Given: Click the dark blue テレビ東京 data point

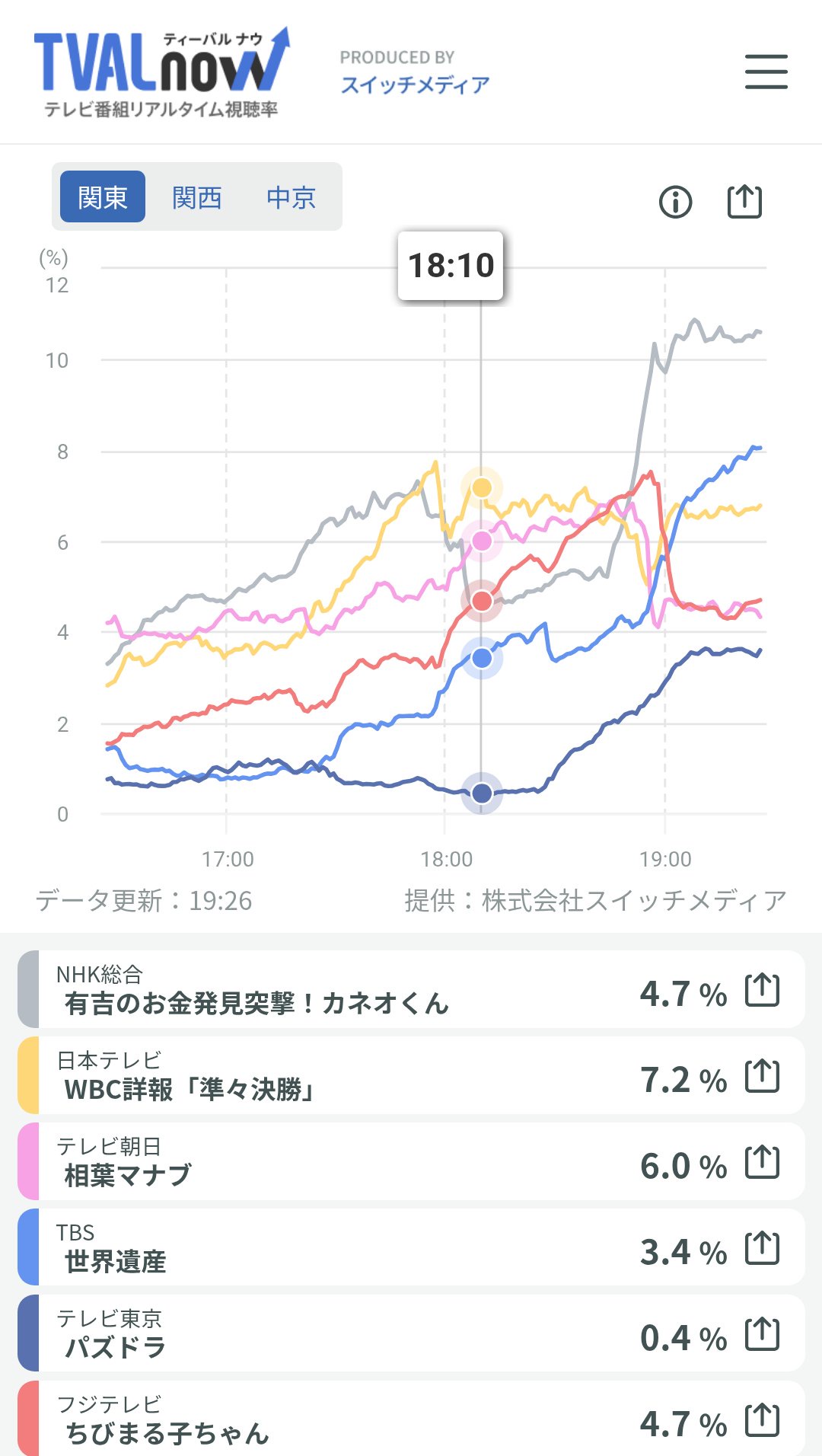Looking at the screenshot, I should pos(482,793).
